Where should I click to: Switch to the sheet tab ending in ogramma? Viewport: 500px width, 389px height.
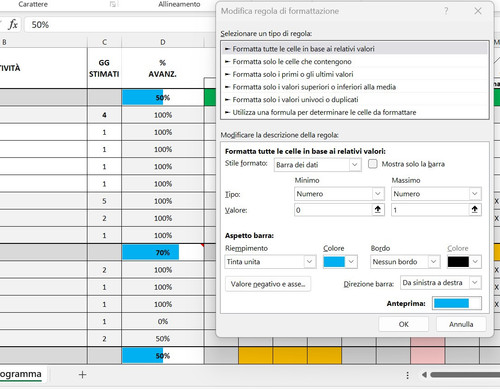pyautogui.click(x=21, y=374)
